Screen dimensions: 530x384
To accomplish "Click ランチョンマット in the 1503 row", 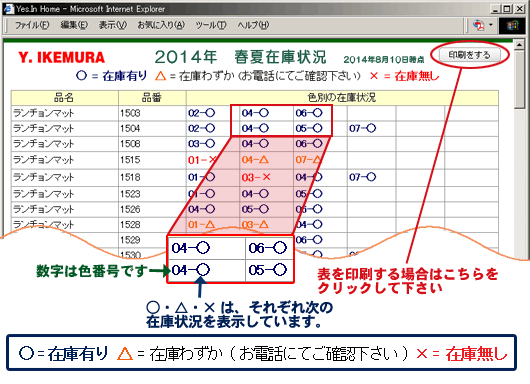I will (x=43, y=113).
